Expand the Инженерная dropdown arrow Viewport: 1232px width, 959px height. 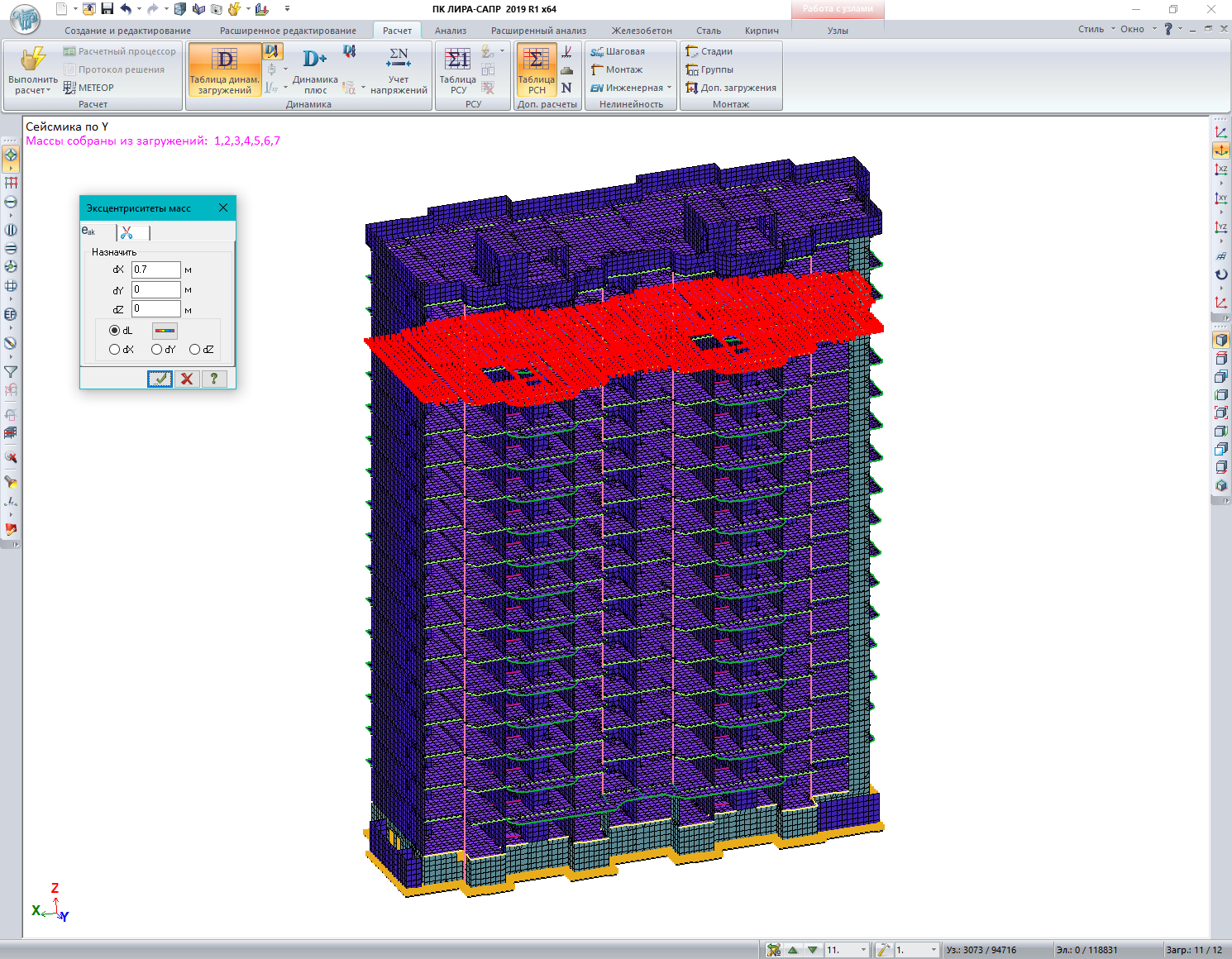point(669,88)
